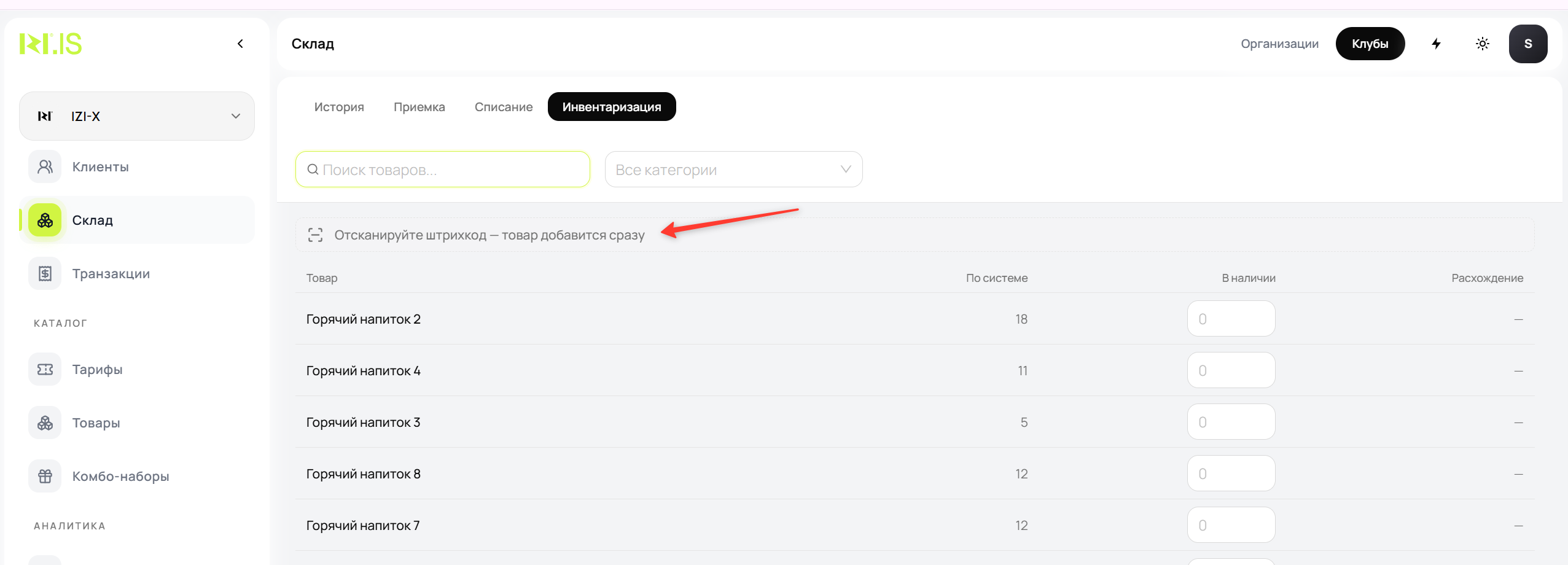Click the Горячий напиток 4 product name
Screen dimensions: 1568x565
[x=364, y=371]
